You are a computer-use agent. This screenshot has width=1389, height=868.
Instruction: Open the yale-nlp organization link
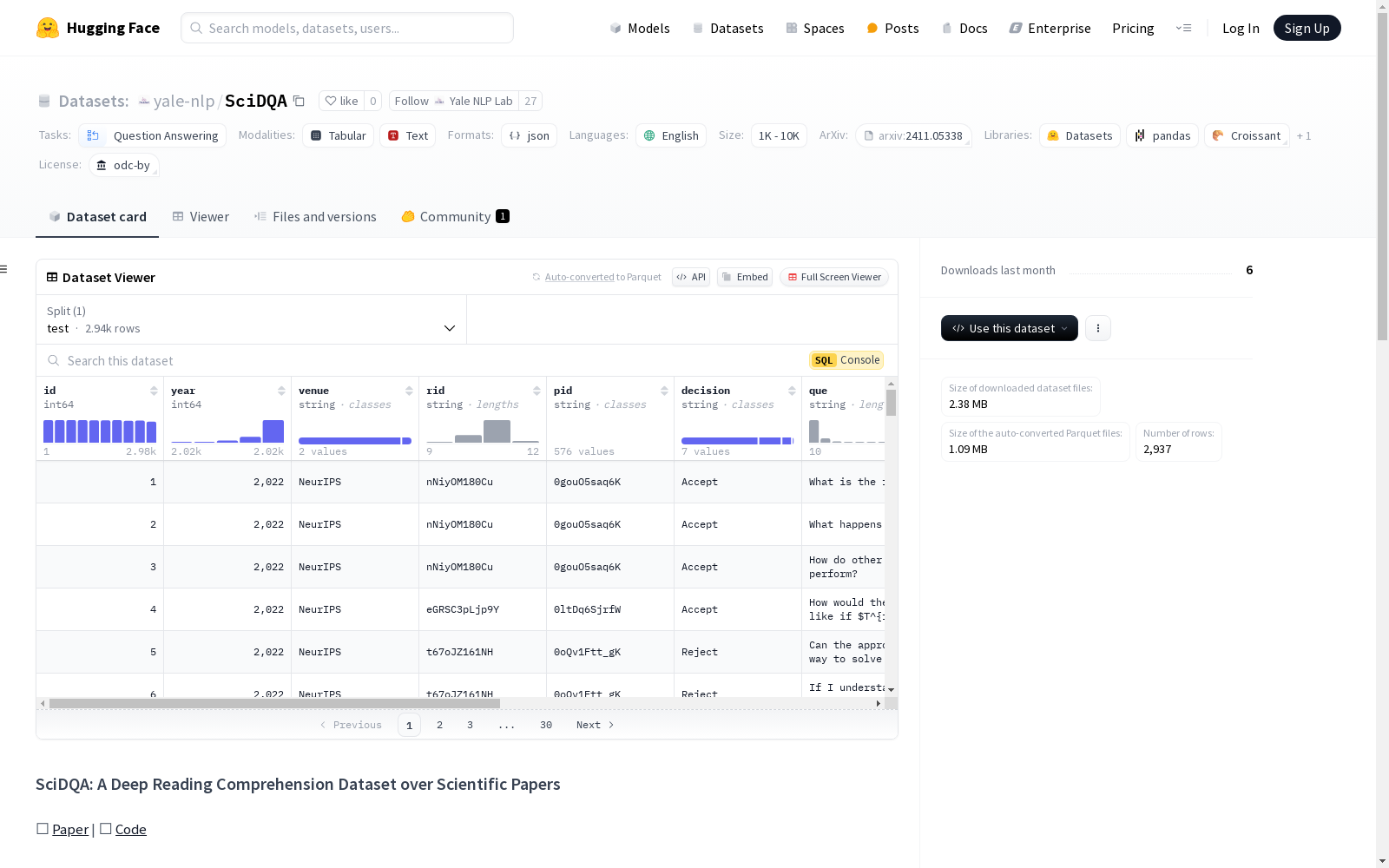click(184, 101)
